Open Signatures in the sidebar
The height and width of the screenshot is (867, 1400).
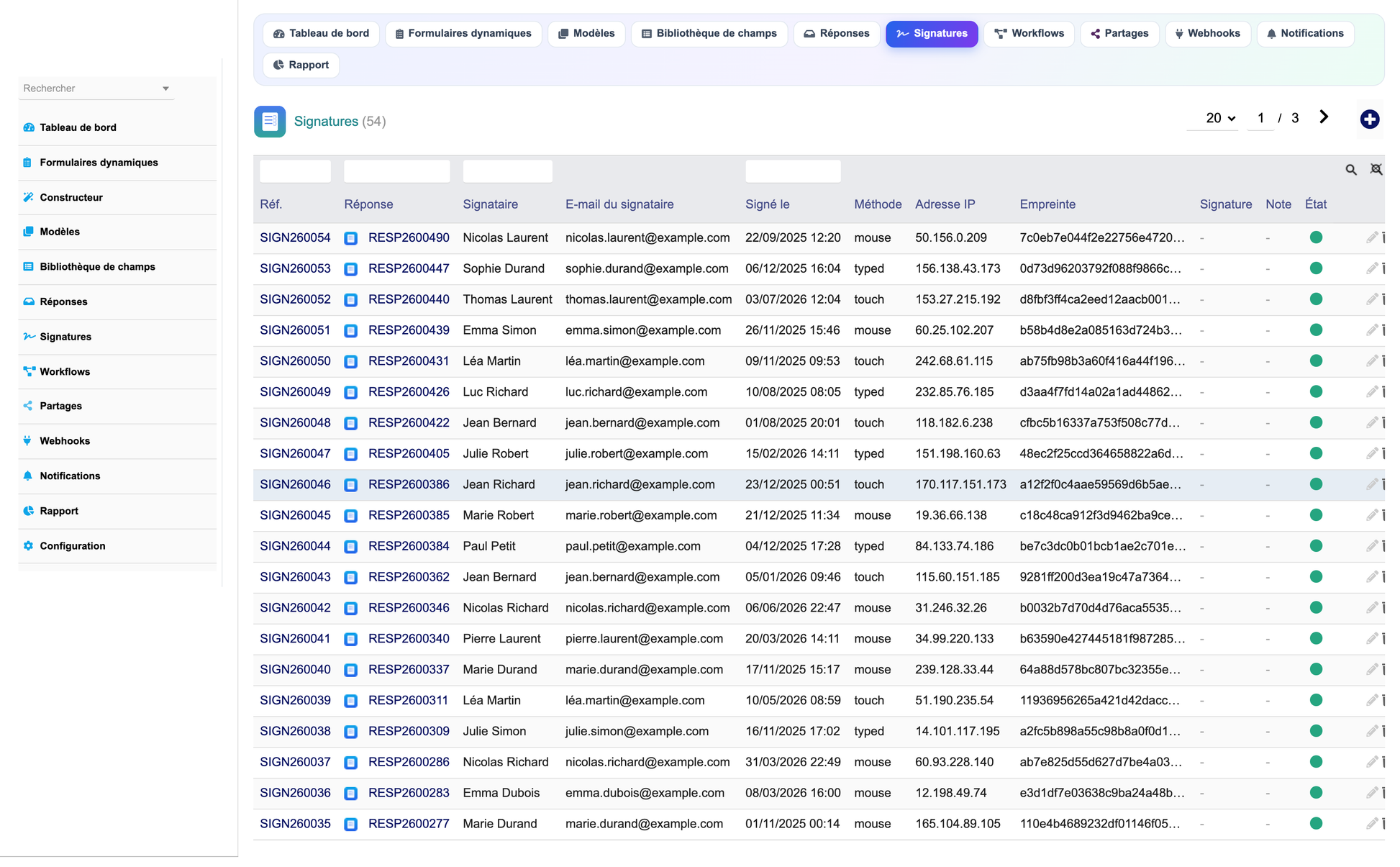click(65, 337)
